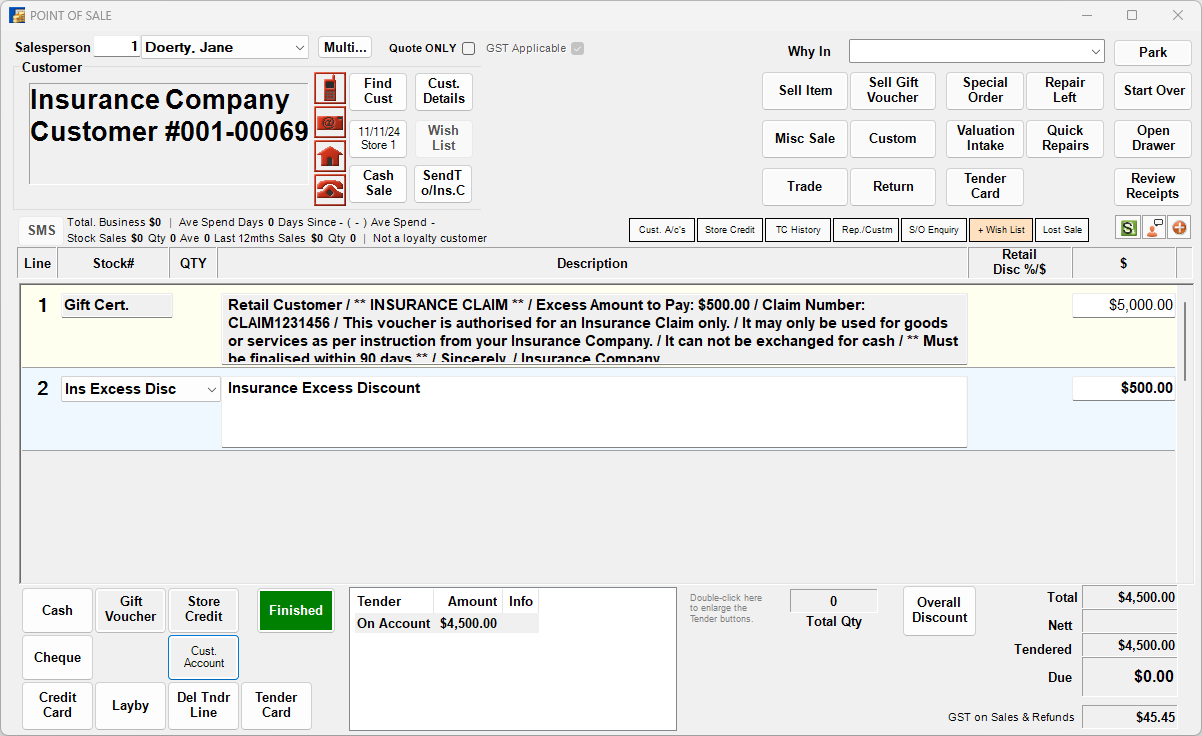Screen dimensions: 1202x736
Task: Open the Salesperson dropdown showing Doerty, Jane
Action: [300, 47]
